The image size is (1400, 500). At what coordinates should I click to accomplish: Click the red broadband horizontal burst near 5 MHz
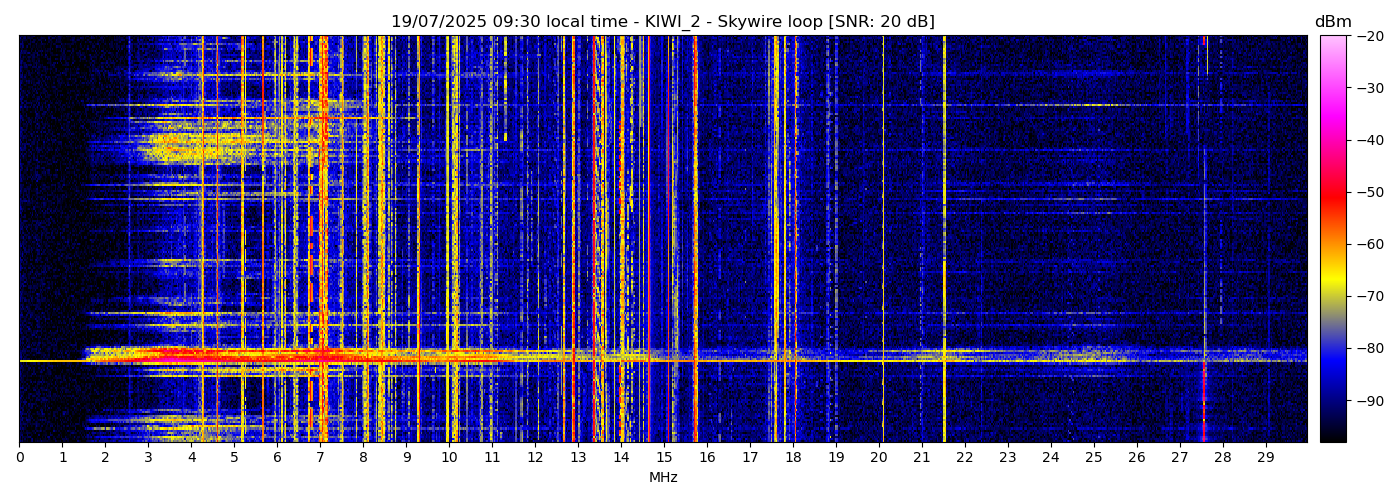pos(235,354)
